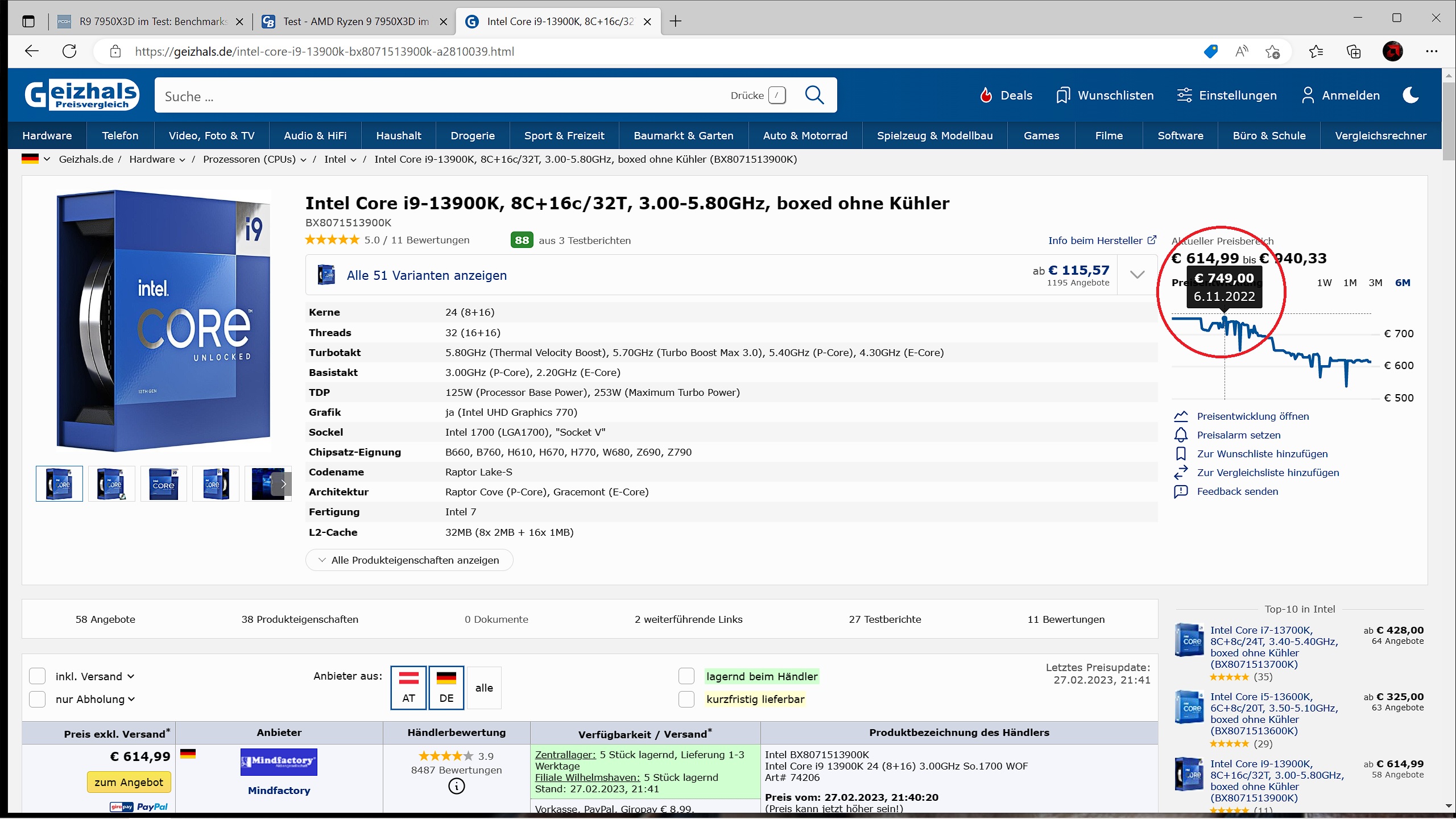Toggle dark mode moon icon
Image resolution: width=1456 pixels, height=819 pixels.
[1411, 95]
